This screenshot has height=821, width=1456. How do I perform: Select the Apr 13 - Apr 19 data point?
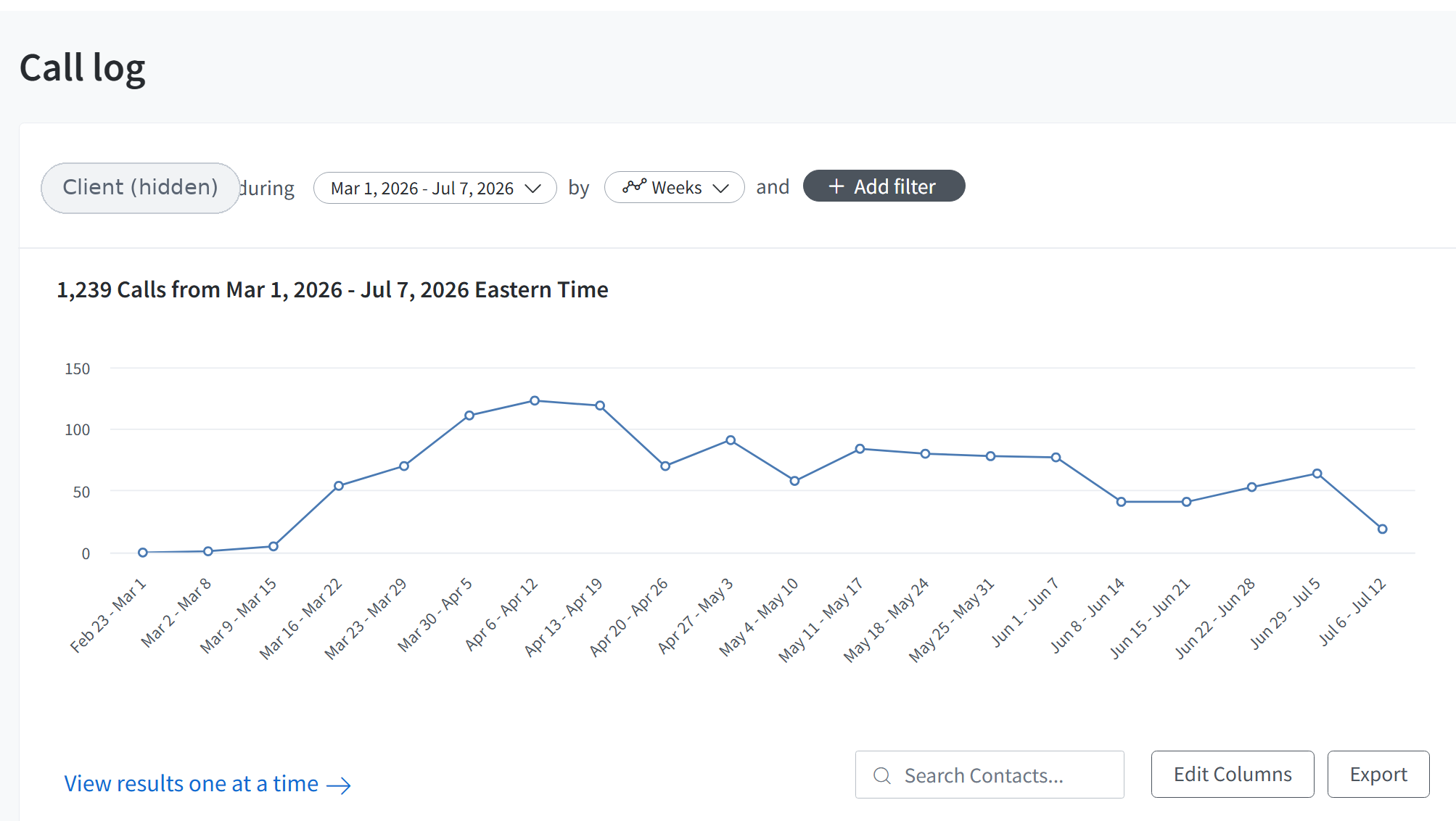pos(600,405)
